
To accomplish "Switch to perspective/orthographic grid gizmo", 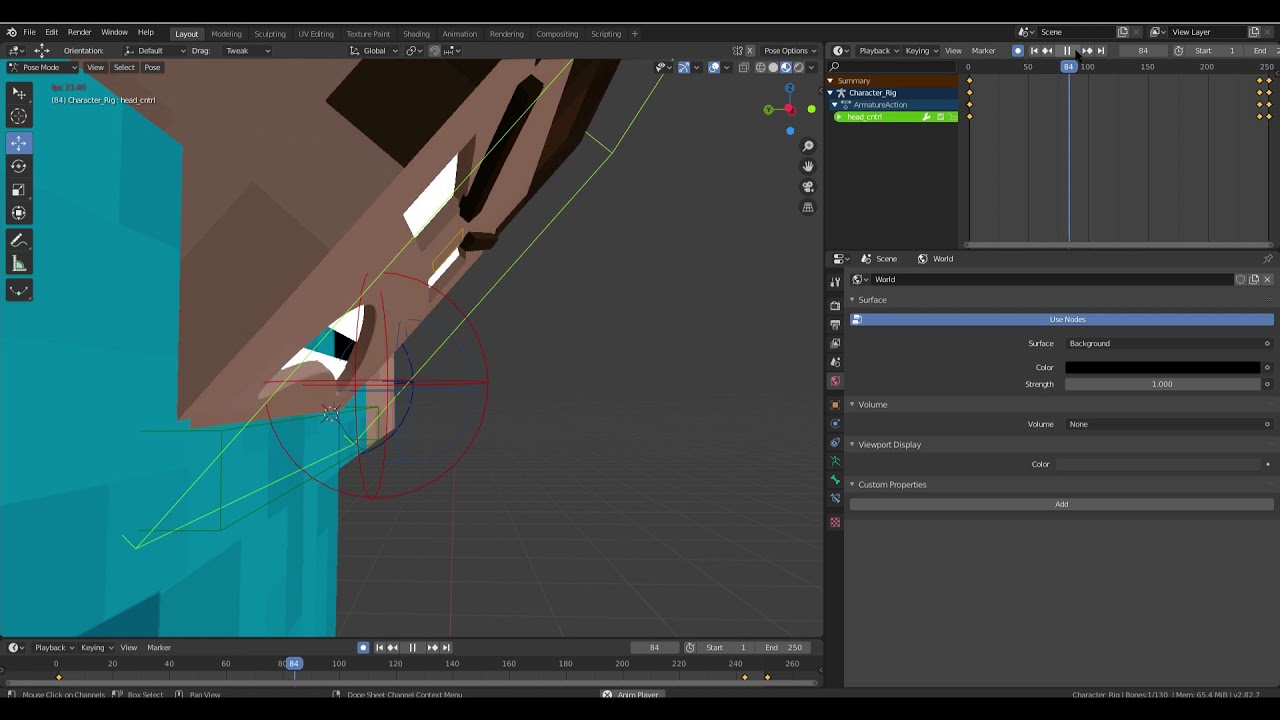I will [x=808, y=207].
